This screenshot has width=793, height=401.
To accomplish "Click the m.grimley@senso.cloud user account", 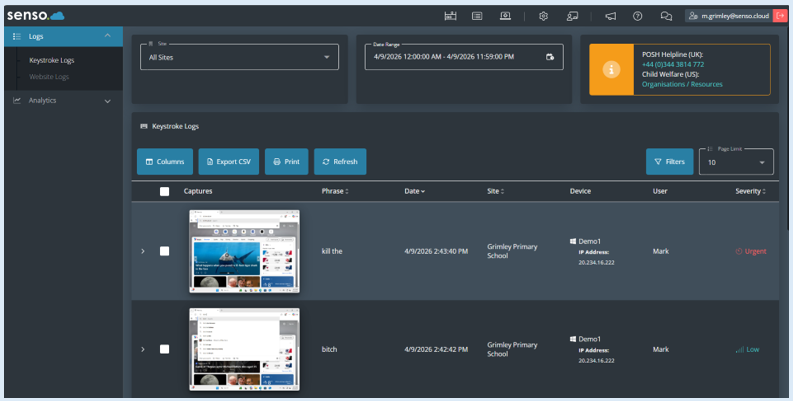I will [x=729, y=16].
